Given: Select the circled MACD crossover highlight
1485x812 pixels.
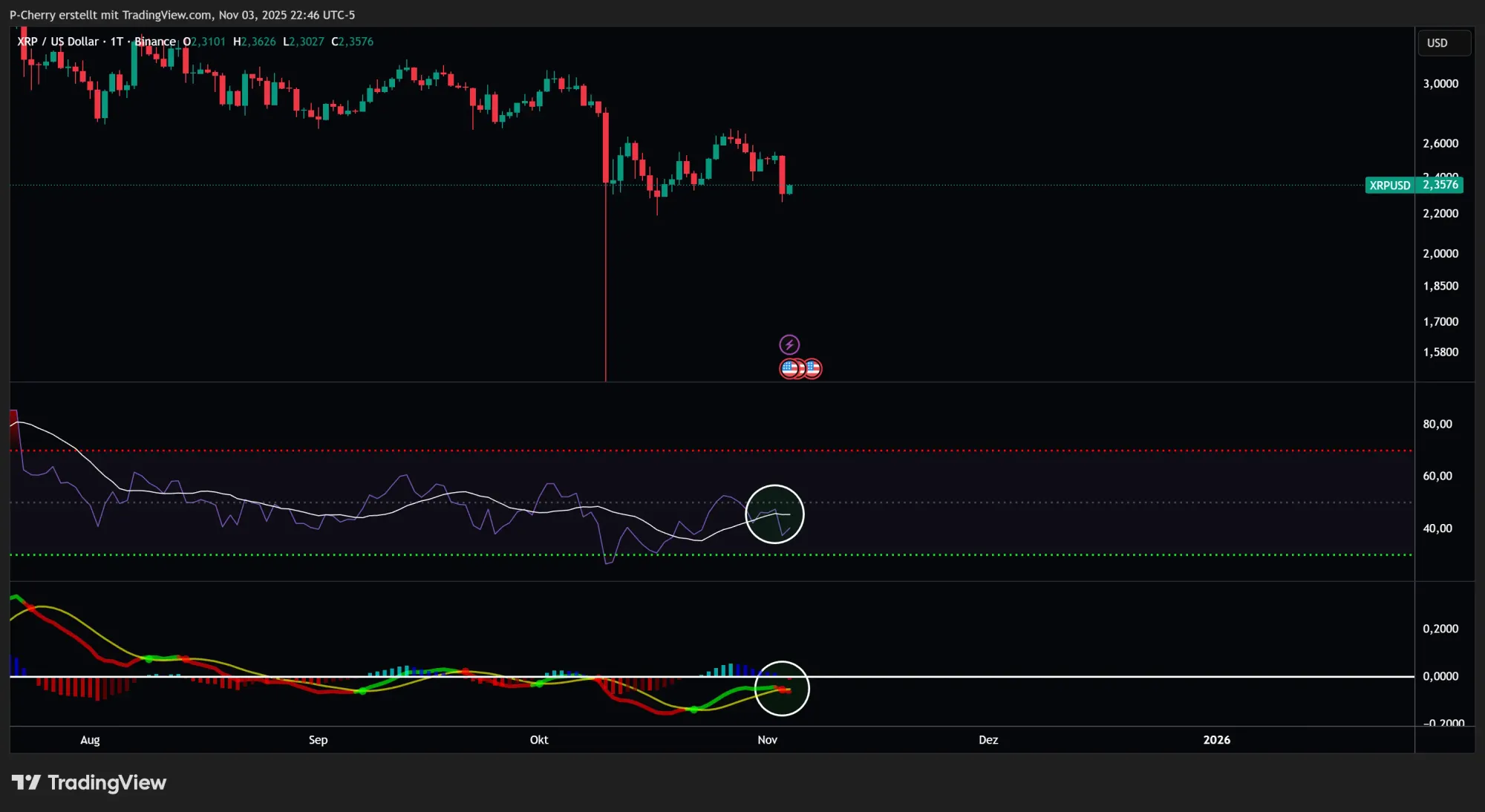Looking at the screenshot, I should click(x=783, y=688).
